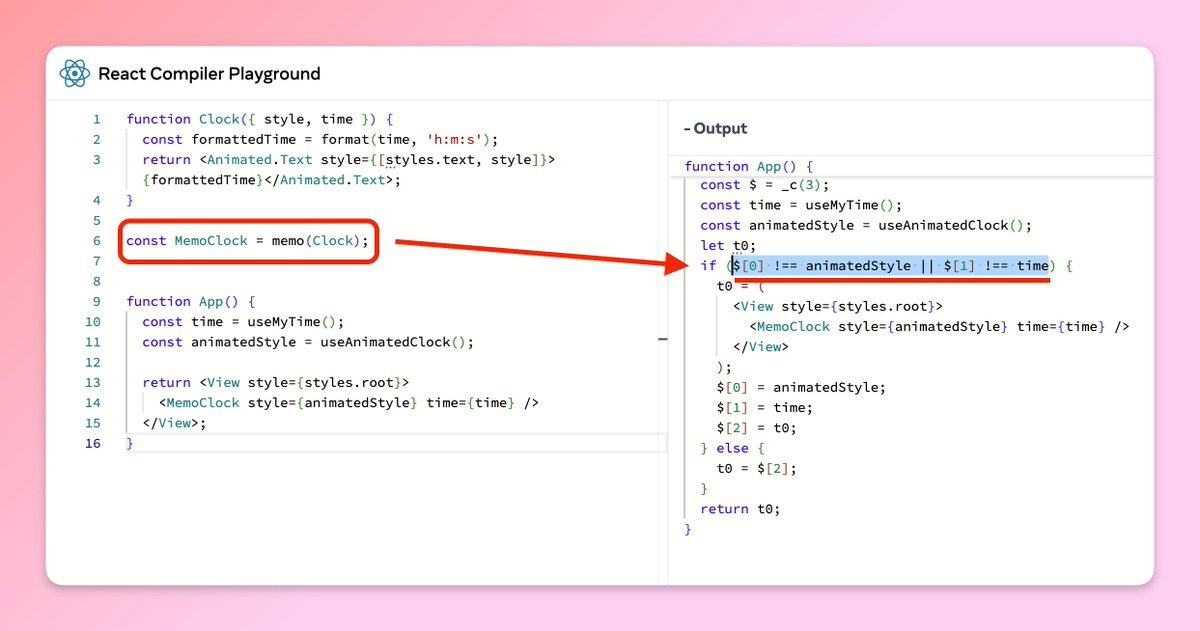
Task: Click 'const time = useMyTime();' in Output panel
Action: coord(801,205)
